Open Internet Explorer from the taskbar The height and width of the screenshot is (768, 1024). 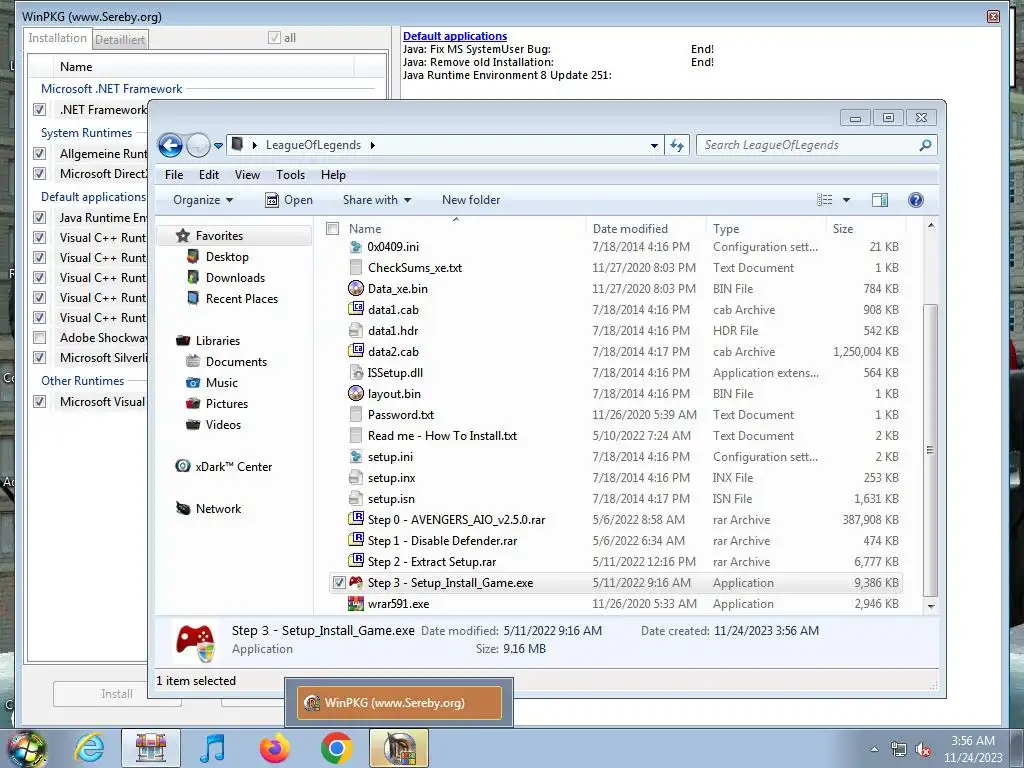(89, 748)
